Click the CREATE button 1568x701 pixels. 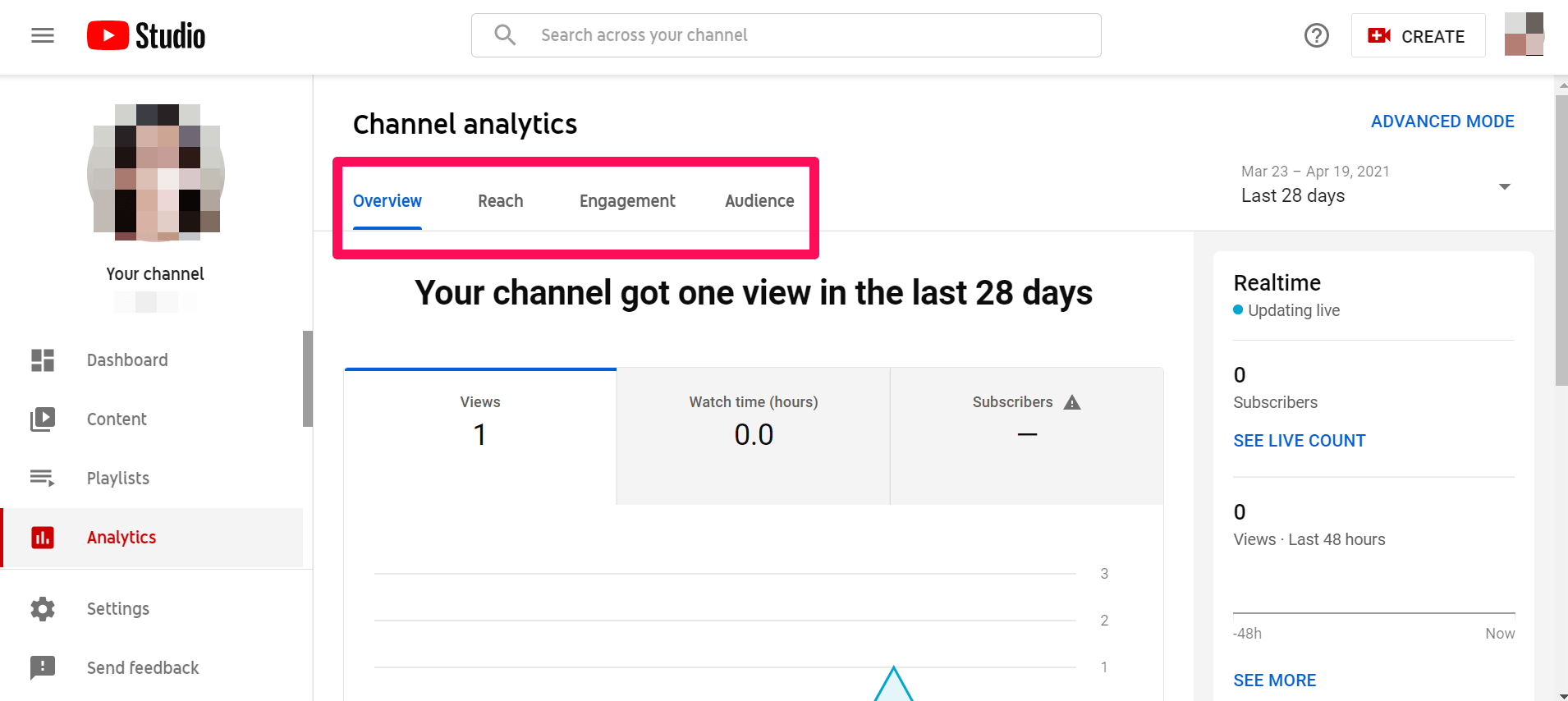(1418, 35)
